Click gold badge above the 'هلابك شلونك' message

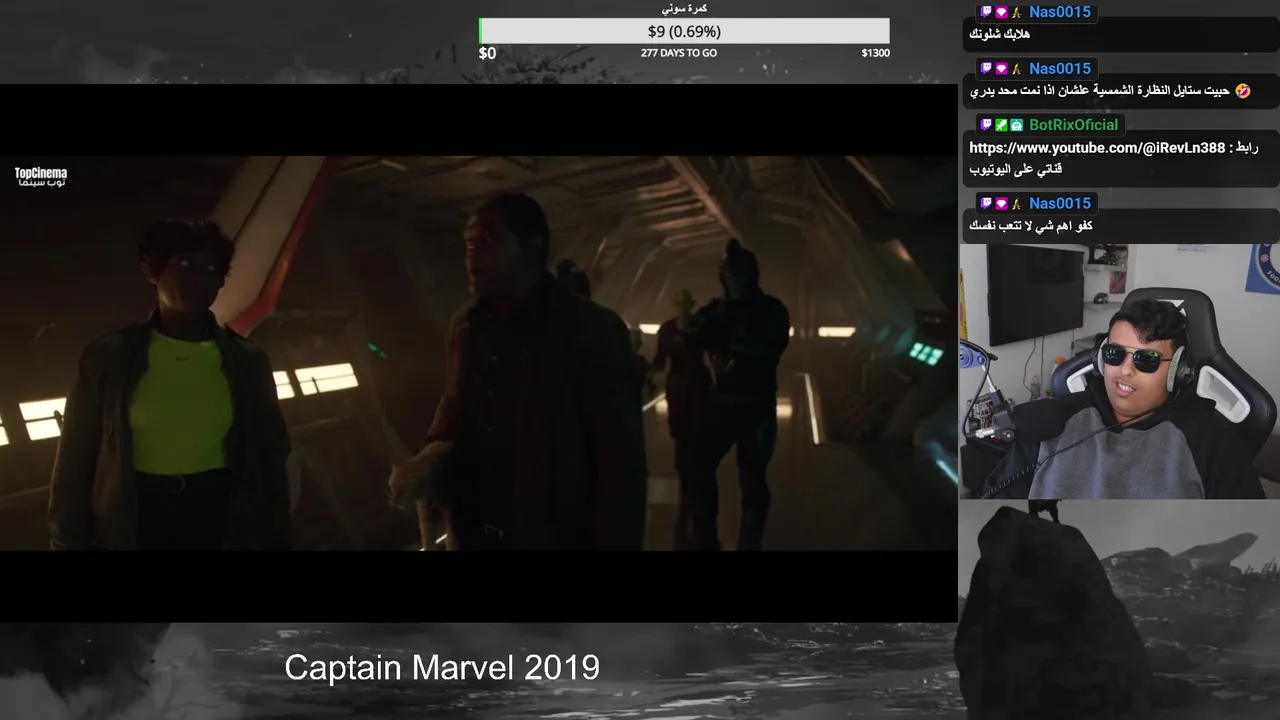click(1016, 12)
